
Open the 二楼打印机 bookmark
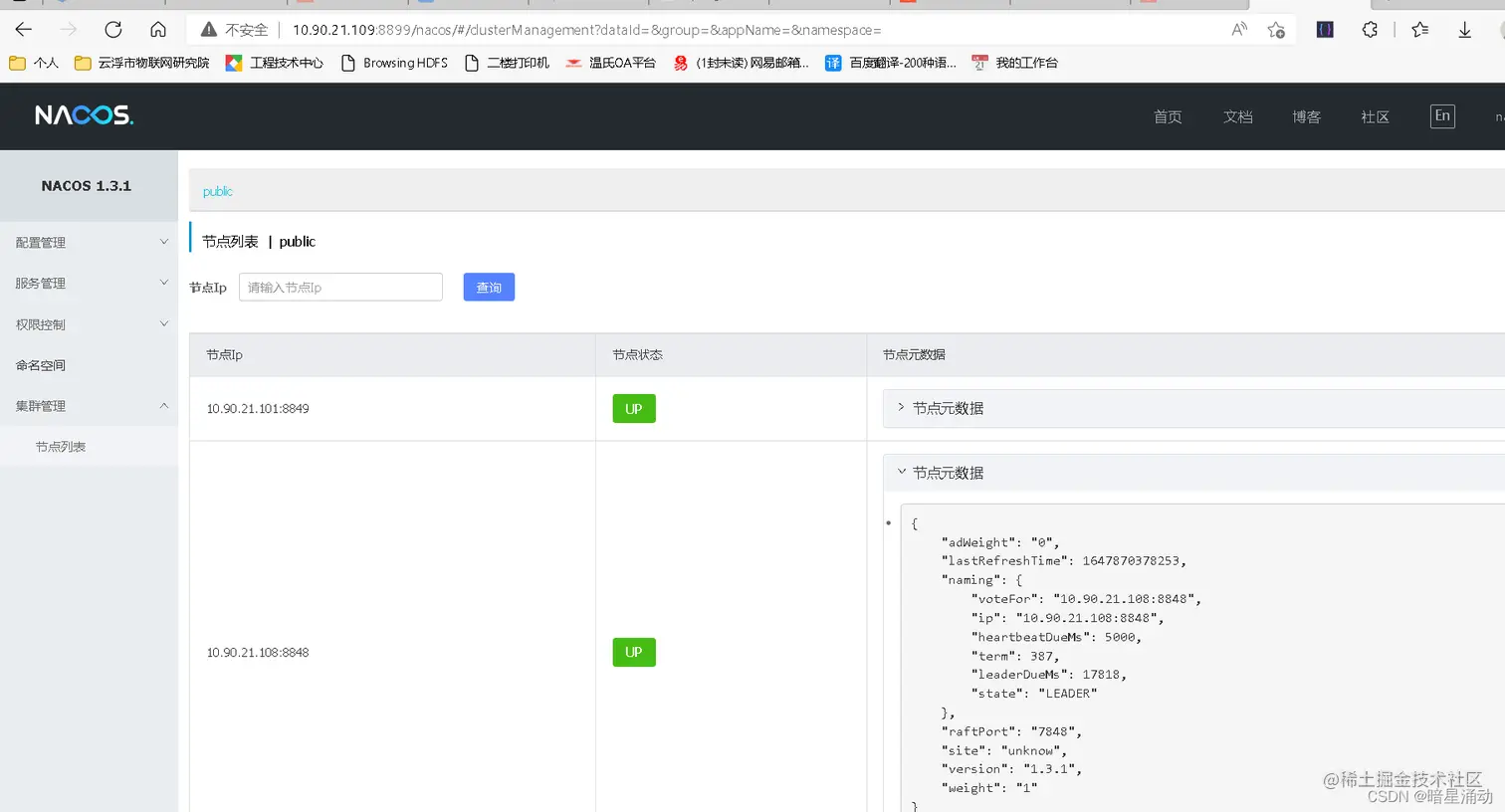(x=508, y=63)
